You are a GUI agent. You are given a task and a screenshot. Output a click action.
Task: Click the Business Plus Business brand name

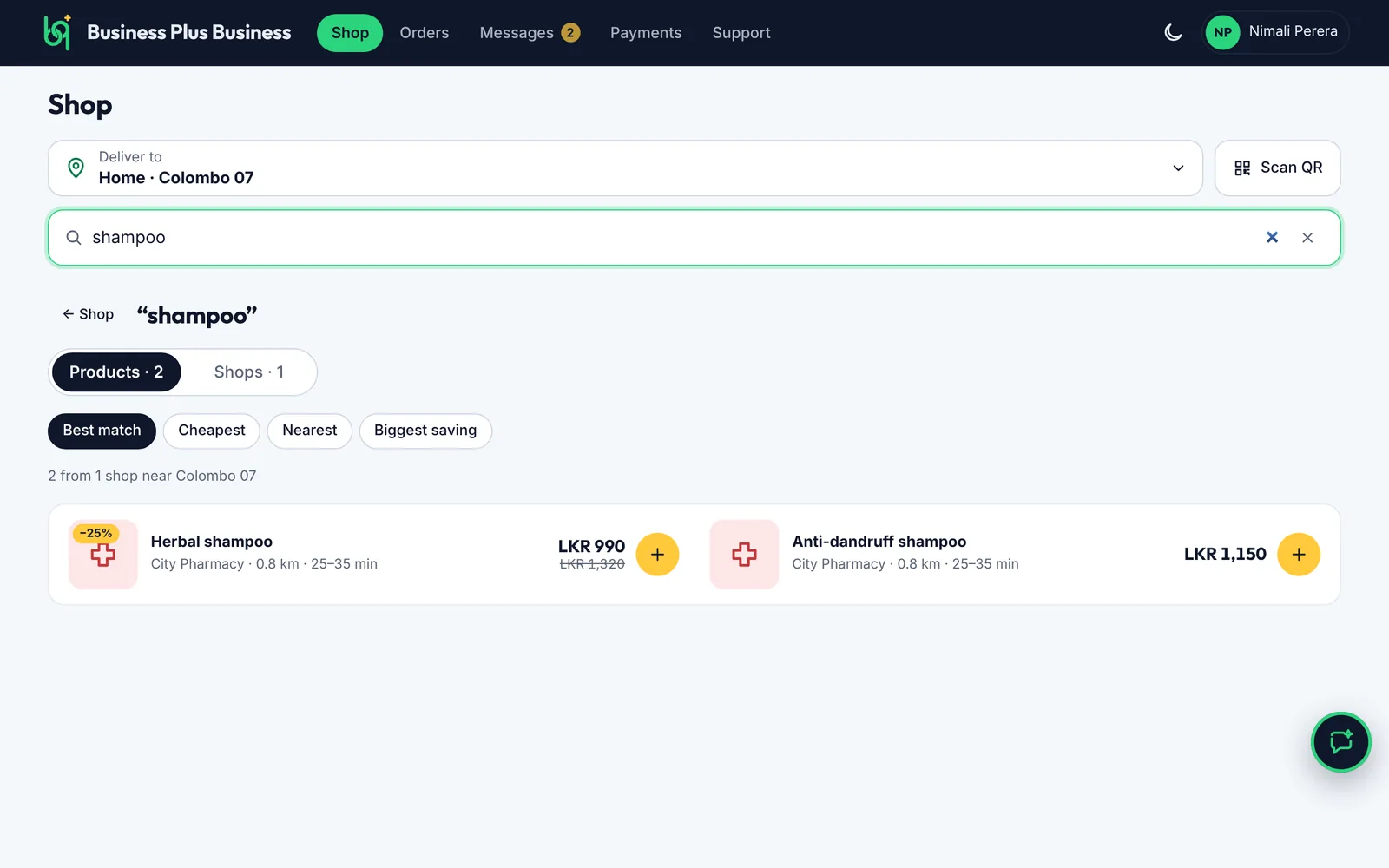(x=189, y=32)
